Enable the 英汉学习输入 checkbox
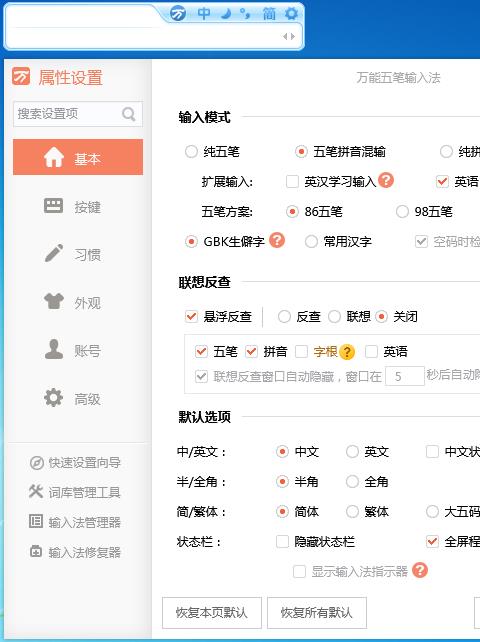This screenshot has height=642, width=480. 292,181
